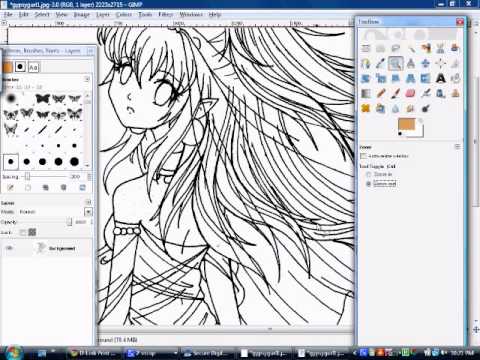The width and height of the screenshot is (480, 360).
Task: Toggle lock pixels checkbox in Layers
Action: point(23,232)
